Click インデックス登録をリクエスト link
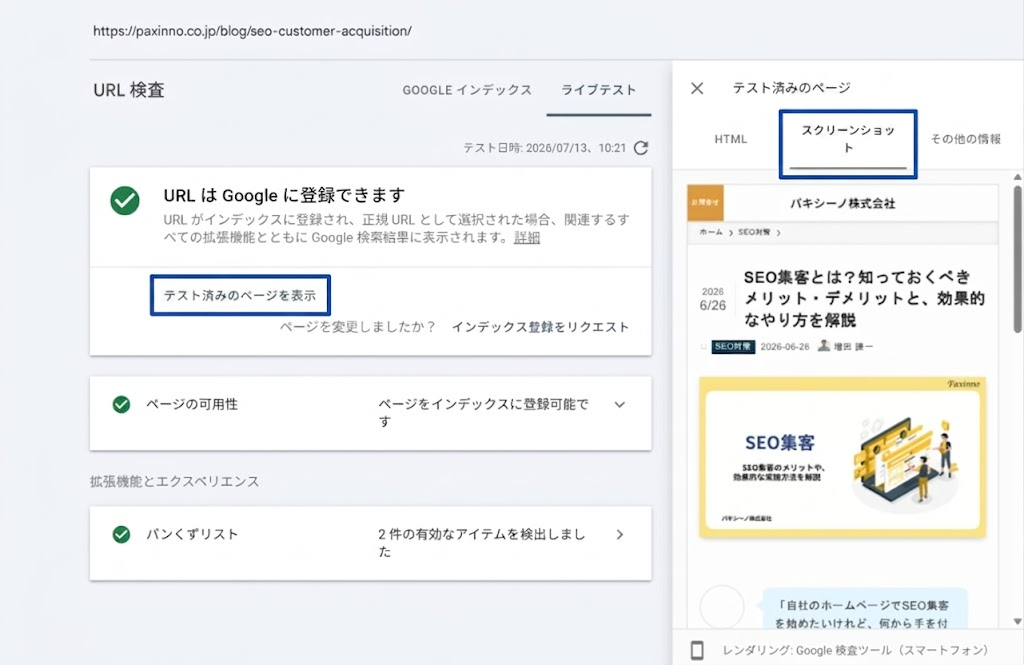 (540, 327)
